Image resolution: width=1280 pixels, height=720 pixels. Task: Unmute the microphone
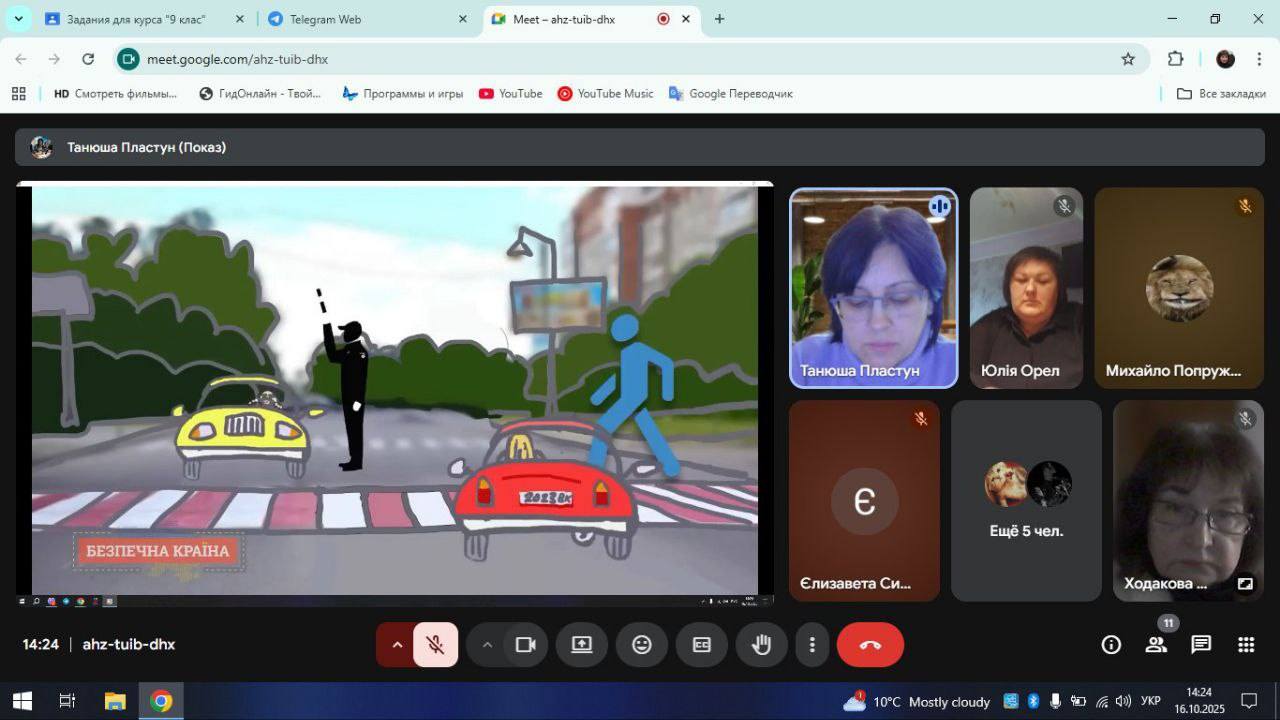coord(435,645)
